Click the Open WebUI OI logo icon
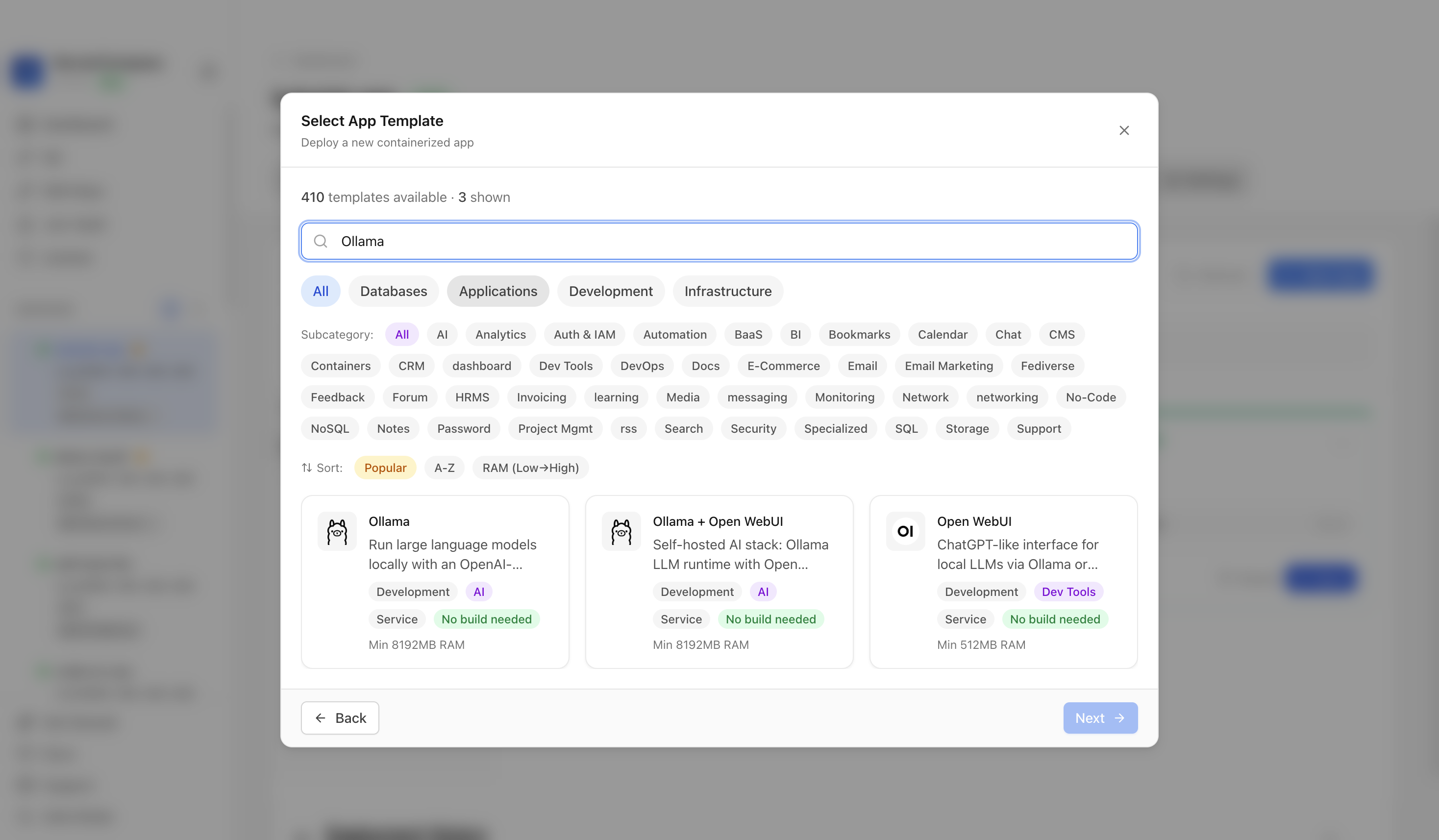 906,531
